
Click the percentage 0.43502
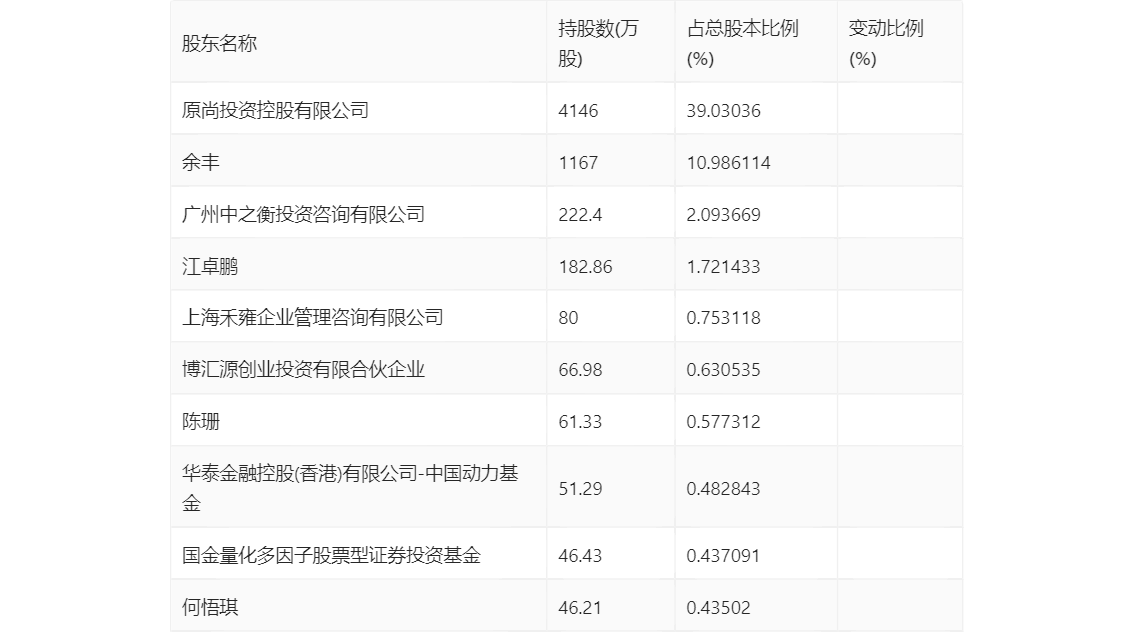click(x=718, y=607)
